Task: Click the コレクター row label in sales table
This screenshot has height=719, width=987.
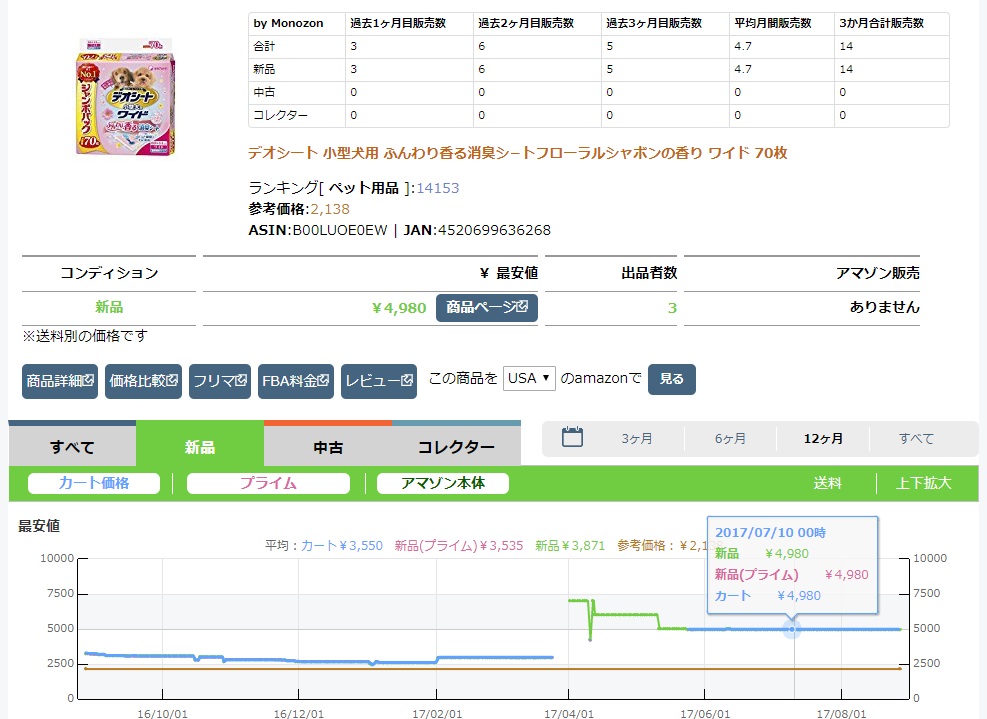Action: coord(281,115)
